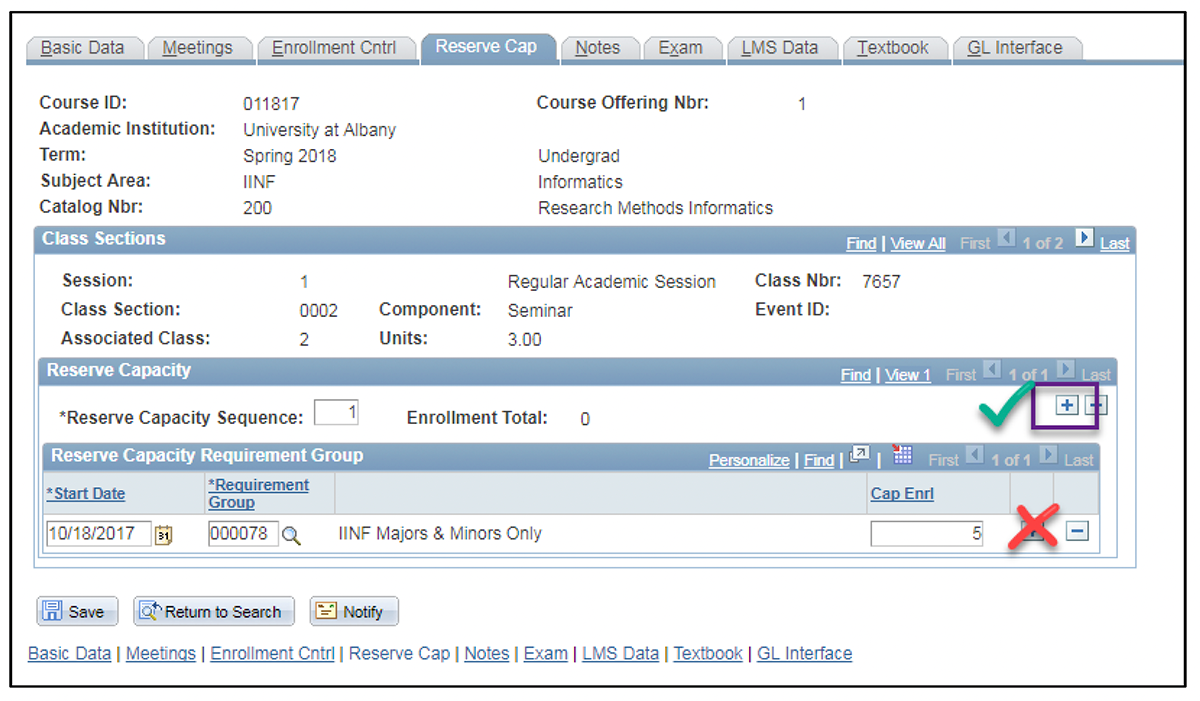Open GL Interface from the bottom links
Viewport: 1200px width, 701px height.
[804, 654]
